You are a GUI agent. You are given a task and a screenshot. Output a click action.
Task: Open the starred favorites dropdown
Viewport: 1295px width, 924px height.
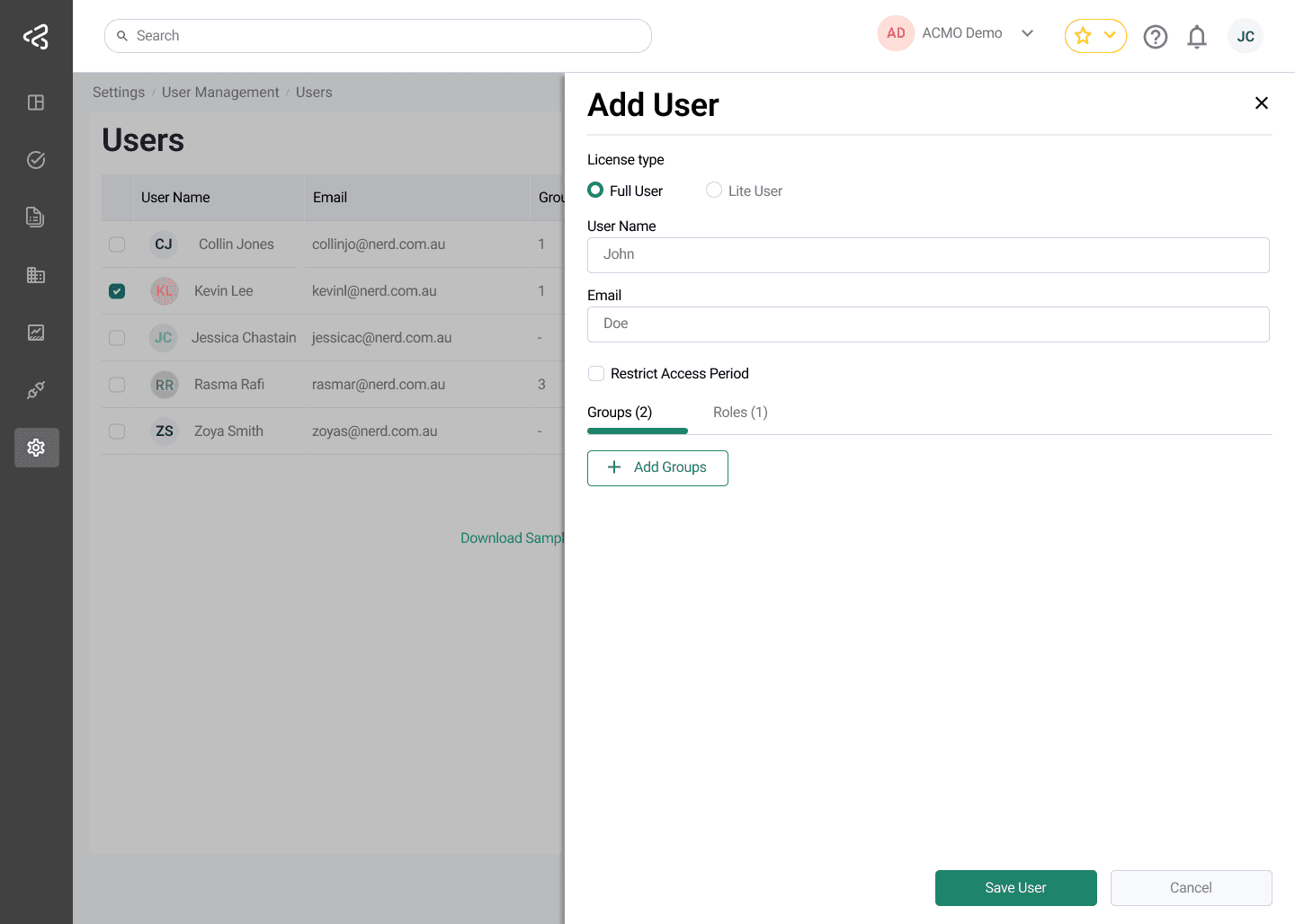(1094, 36)
